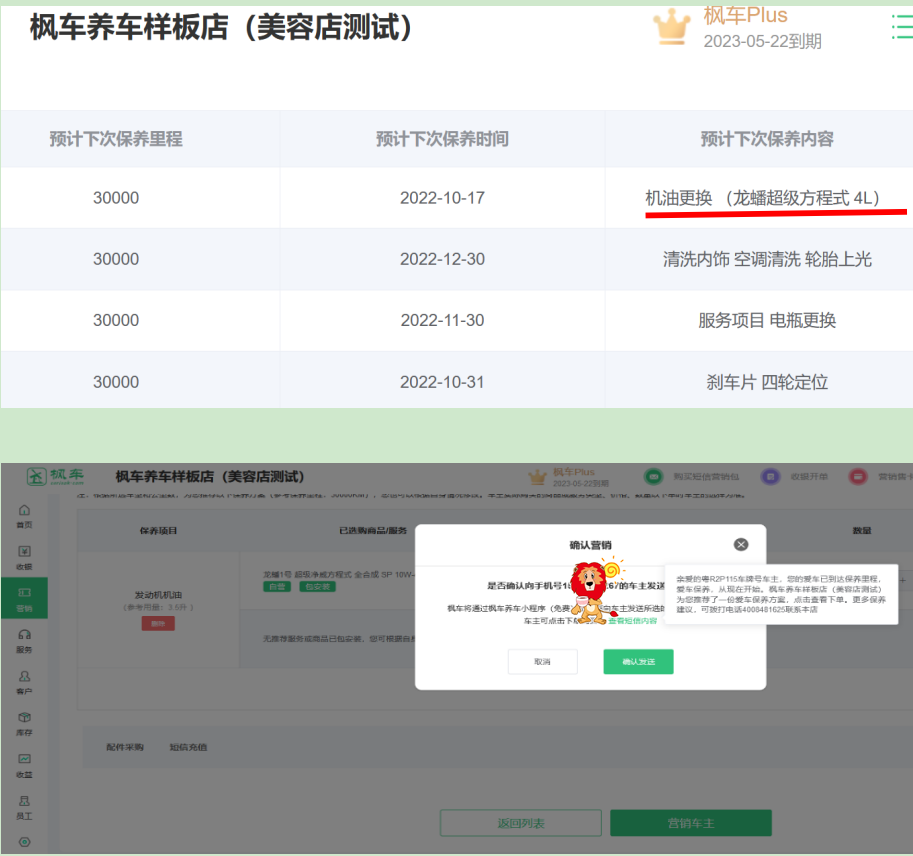
Task: Click the 枫车 logo in lower window
Action: (x=56, y=476)
